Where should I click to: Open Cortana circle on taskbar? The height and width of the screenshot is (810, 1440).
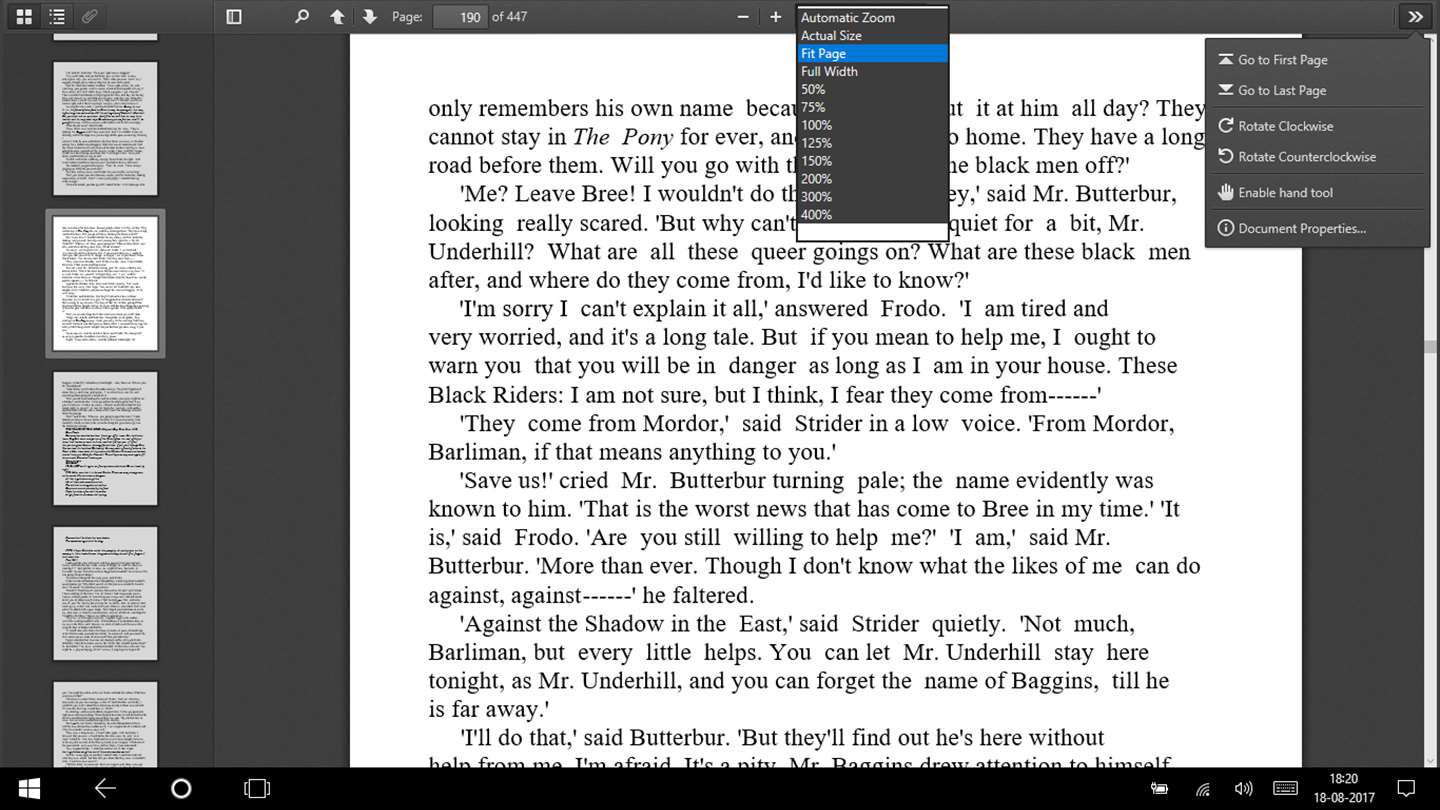(x=181, y=789)
